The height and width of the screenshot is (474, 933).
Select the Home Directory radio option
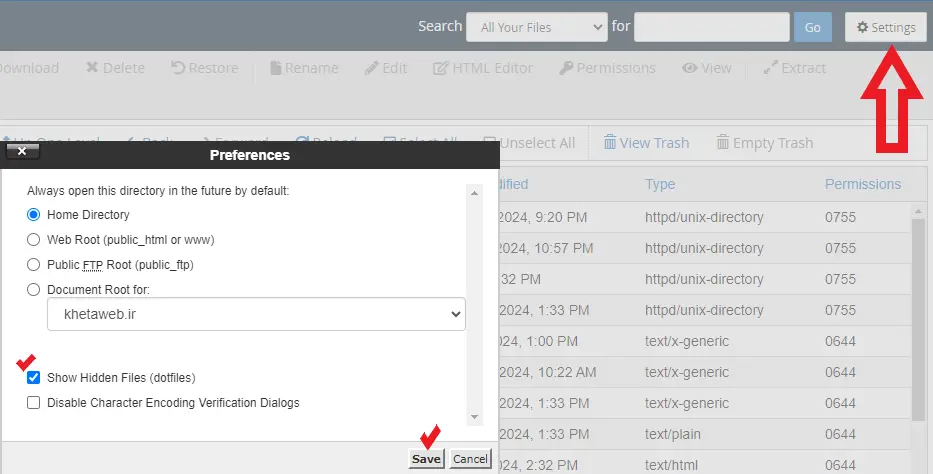coord(33,214)
